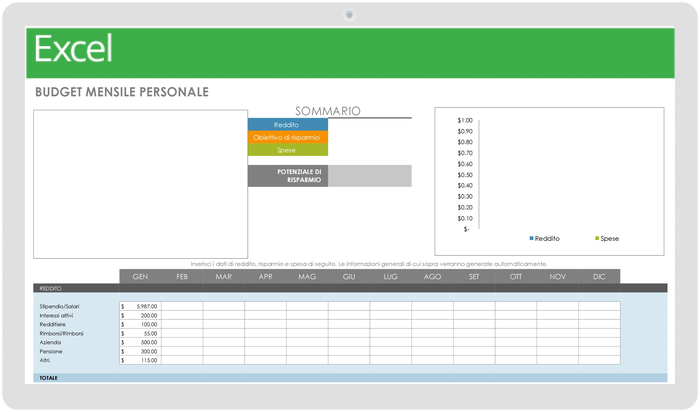700x412 pixels.
Task: Click the Azienda row label
Action: tap(50, 342)
